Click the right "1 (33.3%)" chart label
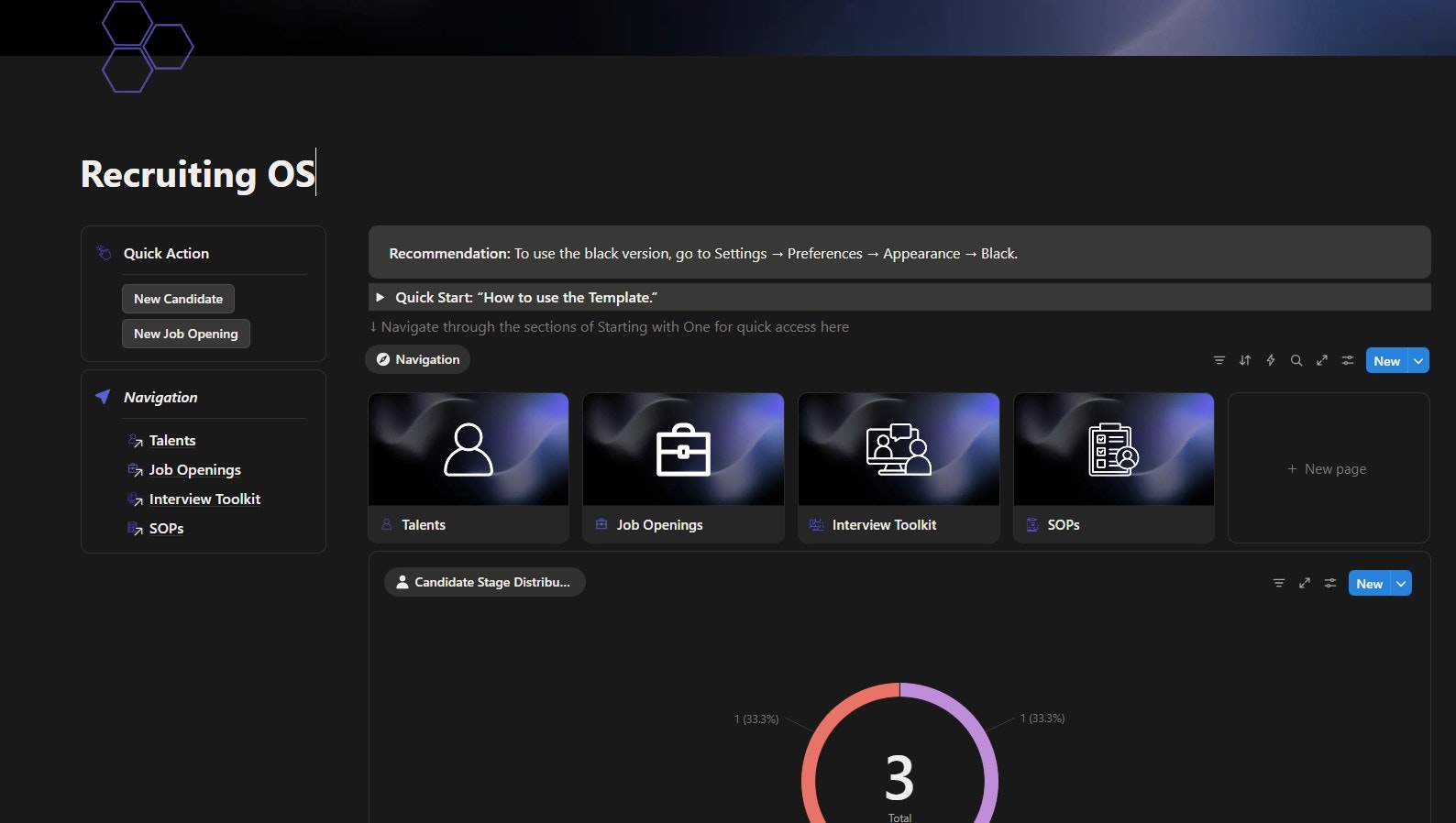This screenshot has width=1456, height=823. click(1042, 719)
